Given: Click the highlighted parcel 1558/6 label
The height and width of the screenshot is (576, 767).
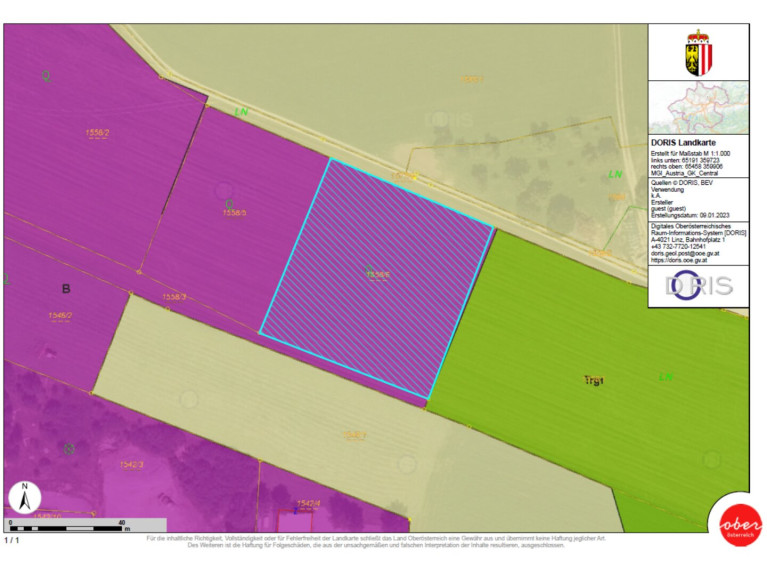Looking at the screenshot, I should (378, 274).
